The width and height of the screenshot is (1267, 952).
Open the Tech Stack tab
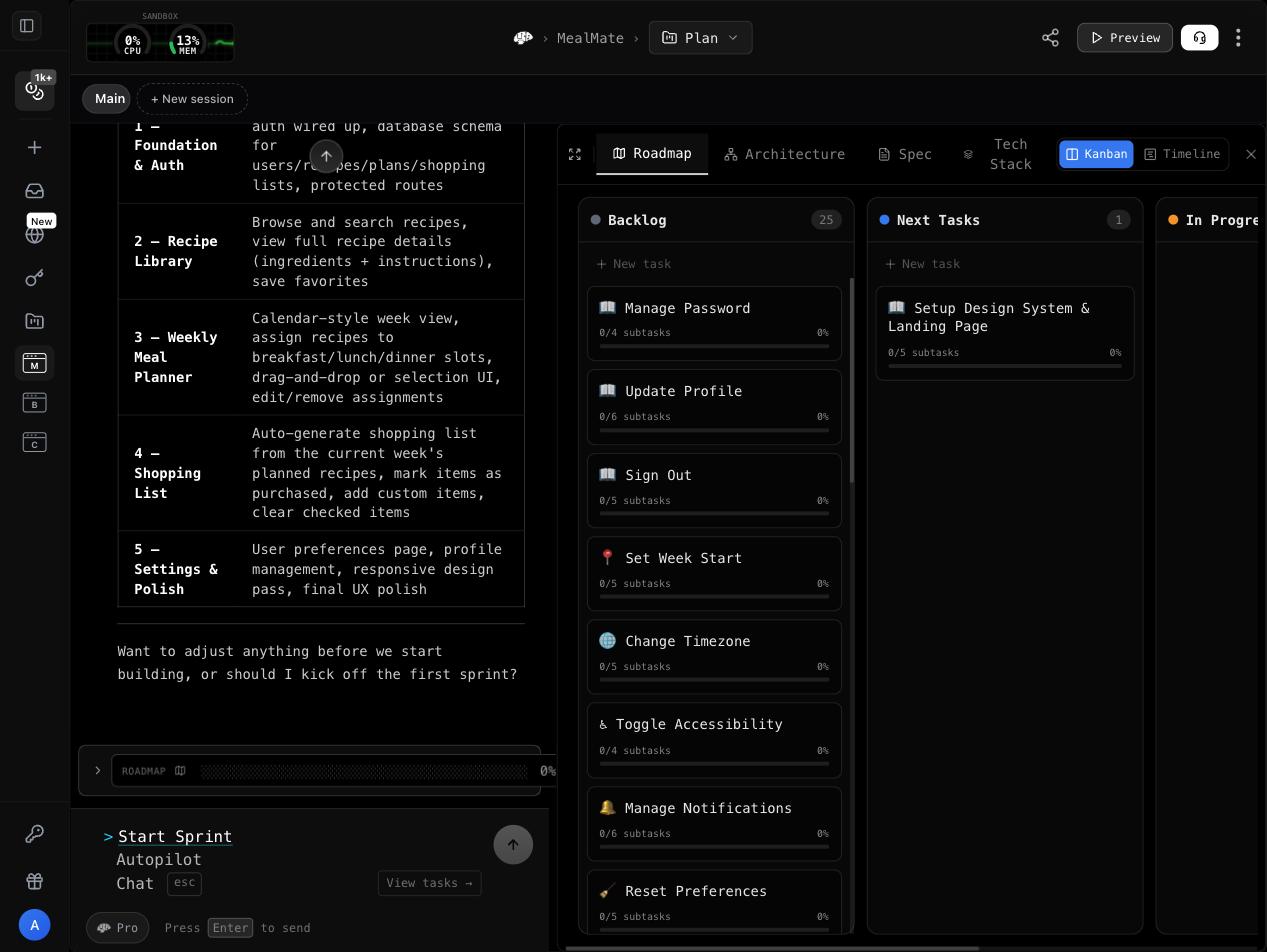tap(999, 154)
